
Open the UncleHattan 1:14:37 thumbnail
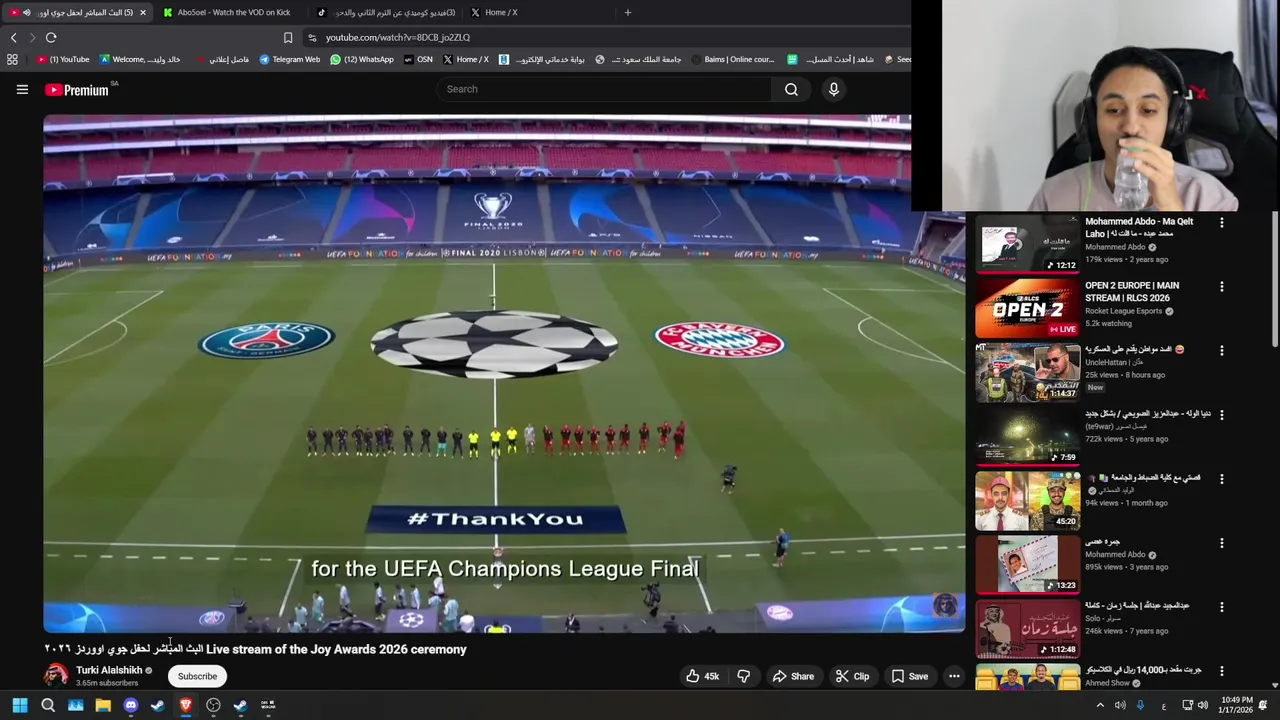[1028, 372]
